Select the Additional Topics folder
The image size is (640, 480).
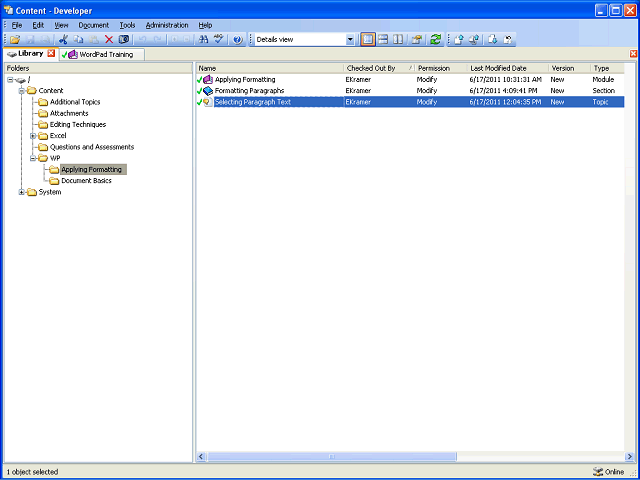(75, 102)
